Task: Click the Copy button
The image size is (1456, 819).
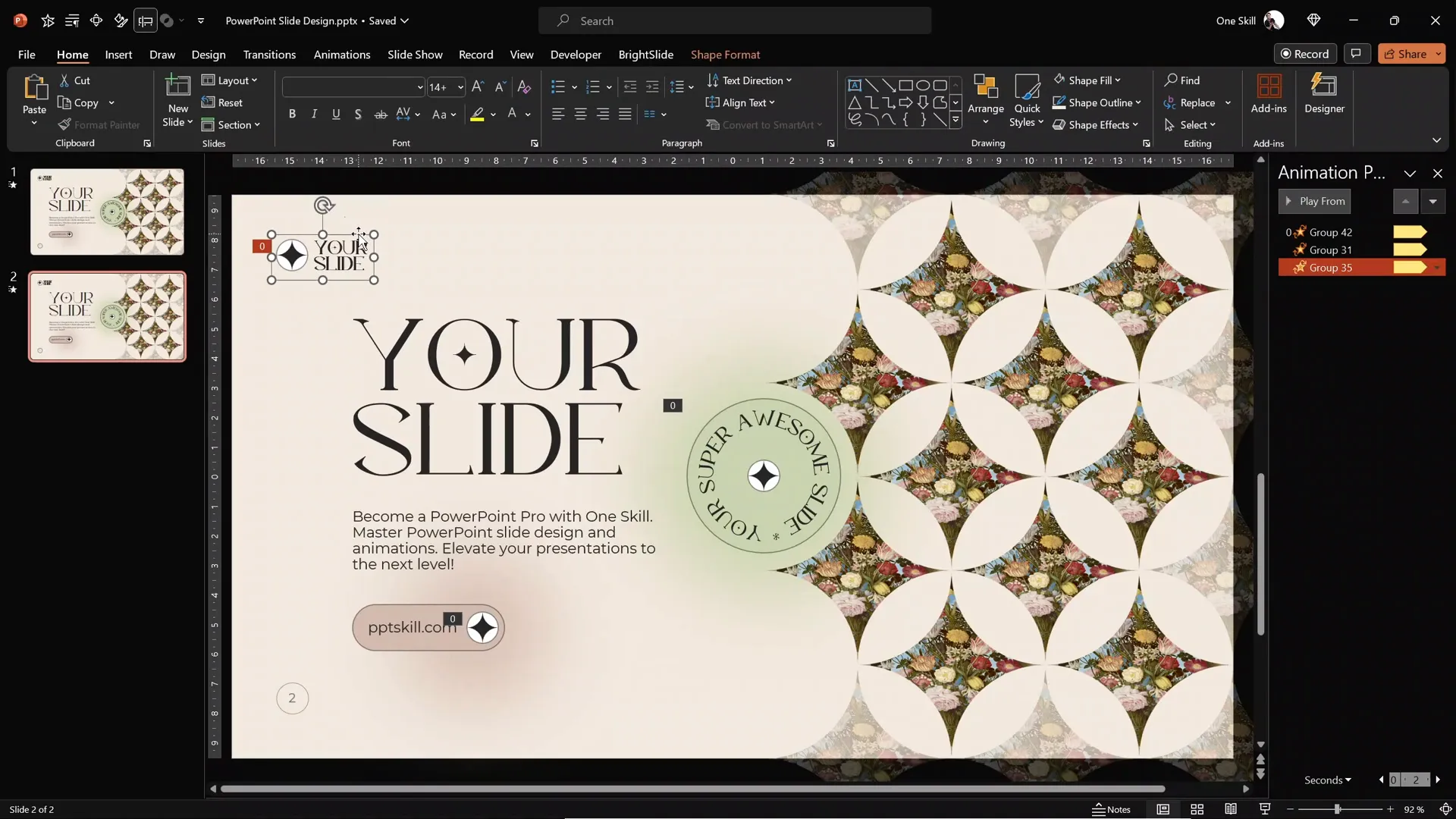Action: [x=78, y=102]
